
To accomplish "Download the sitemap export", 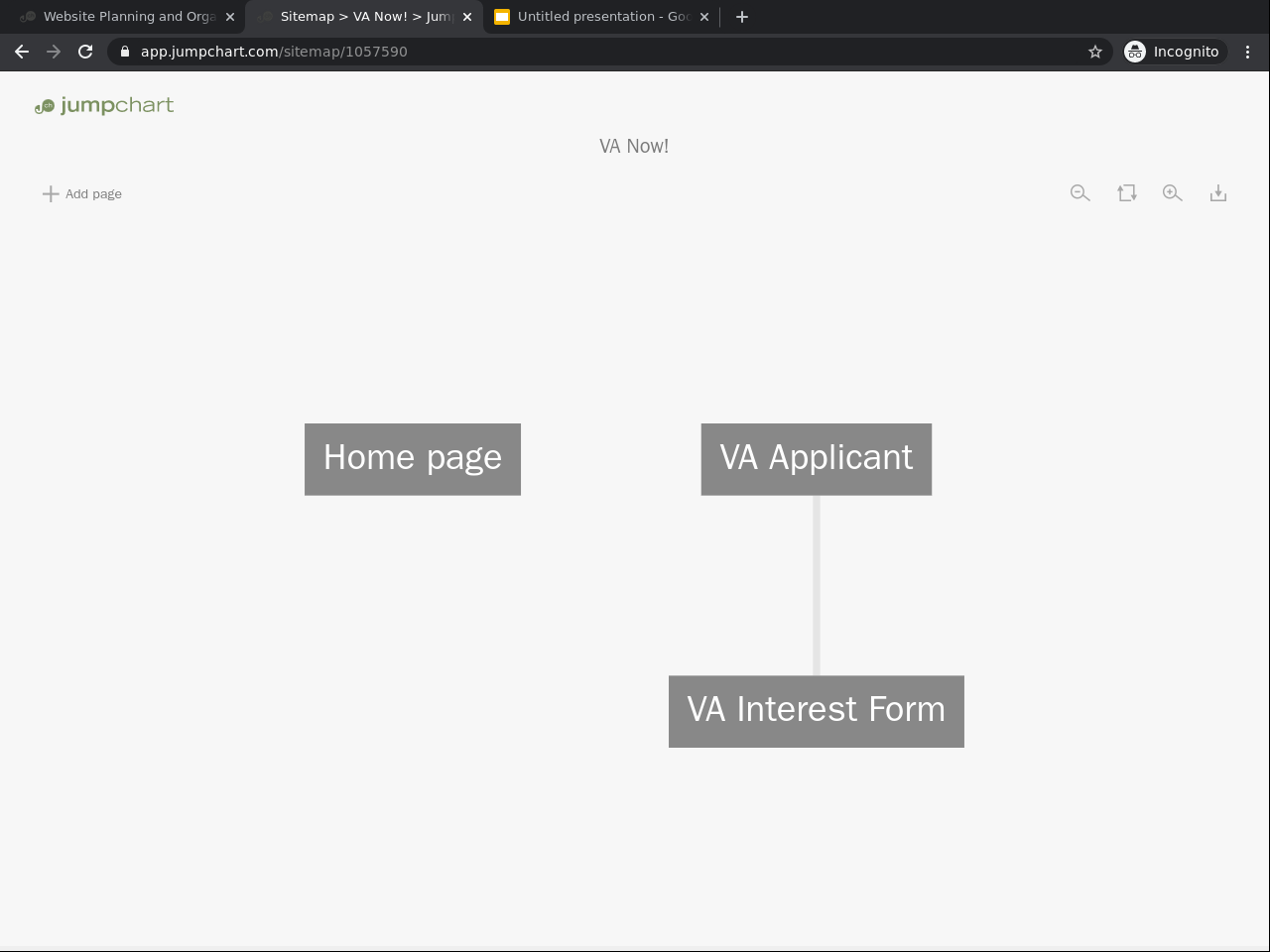I will (1218, 193).
